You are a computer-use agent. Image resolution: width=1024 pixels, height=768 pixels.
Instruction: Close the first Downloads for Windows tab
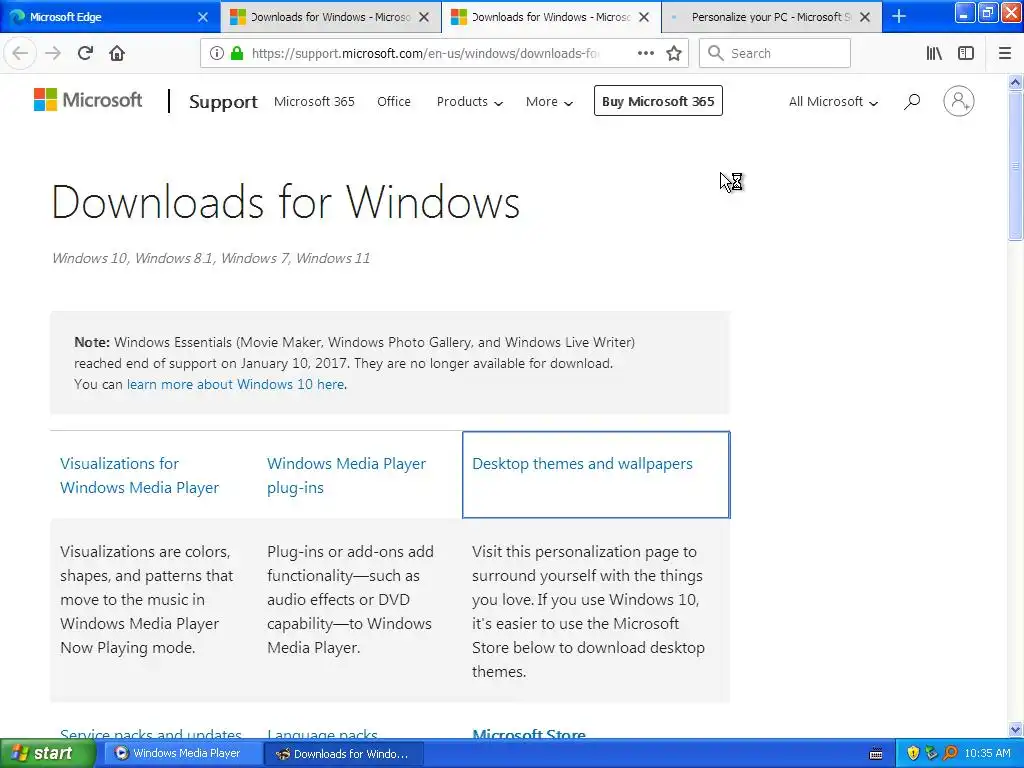[424, 17]
